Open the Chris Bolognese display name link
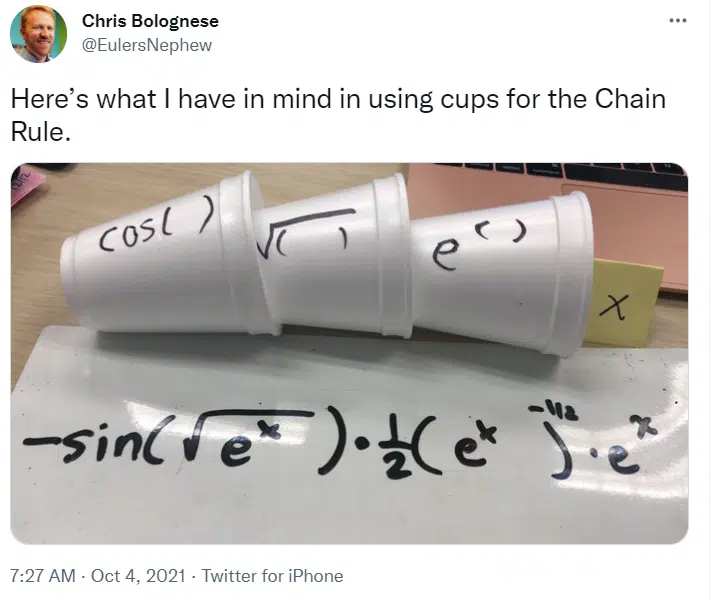711x599 pixels. click(150, 21)
